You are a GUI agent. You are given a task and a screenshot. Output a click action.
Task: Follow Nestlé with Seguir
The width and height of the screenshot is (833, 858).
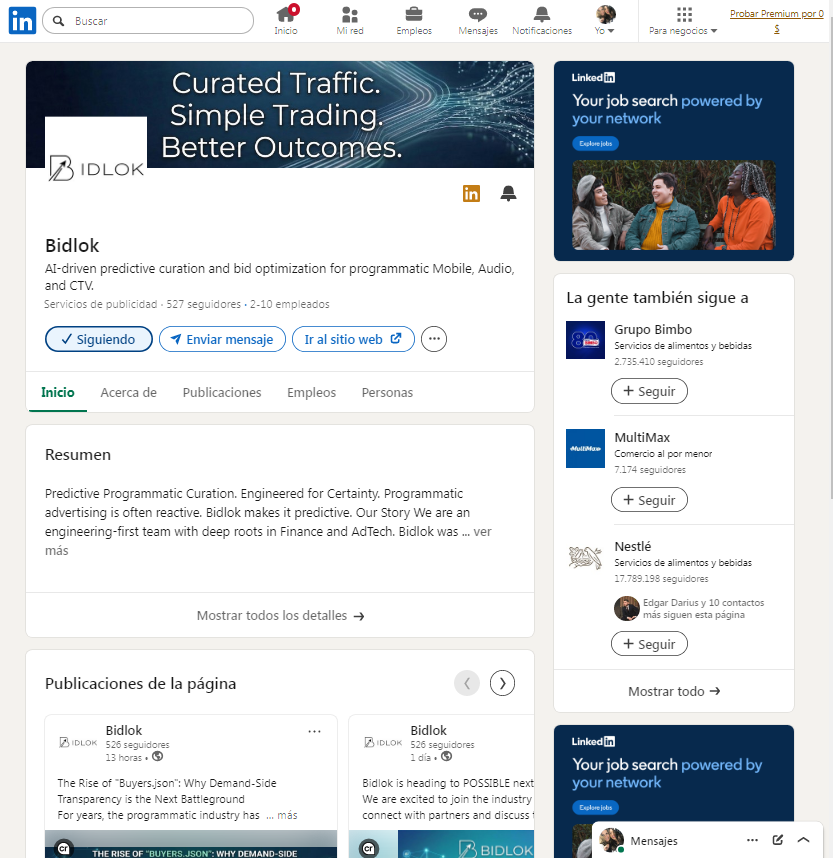[x=649, y=644]
